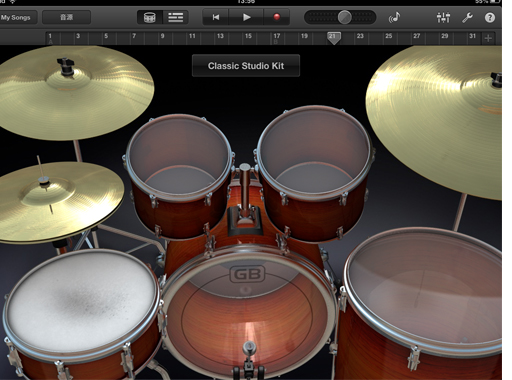This screenshot has height=380, width=512.
Task: Switch to the drum instrument view
Action: (150, 17)
